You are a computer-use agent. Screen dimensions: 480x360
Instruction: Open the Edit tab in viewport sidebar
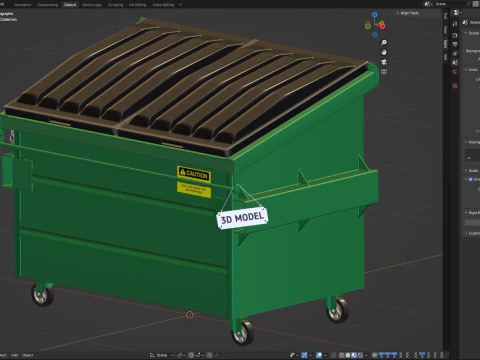tap(445, 57)
